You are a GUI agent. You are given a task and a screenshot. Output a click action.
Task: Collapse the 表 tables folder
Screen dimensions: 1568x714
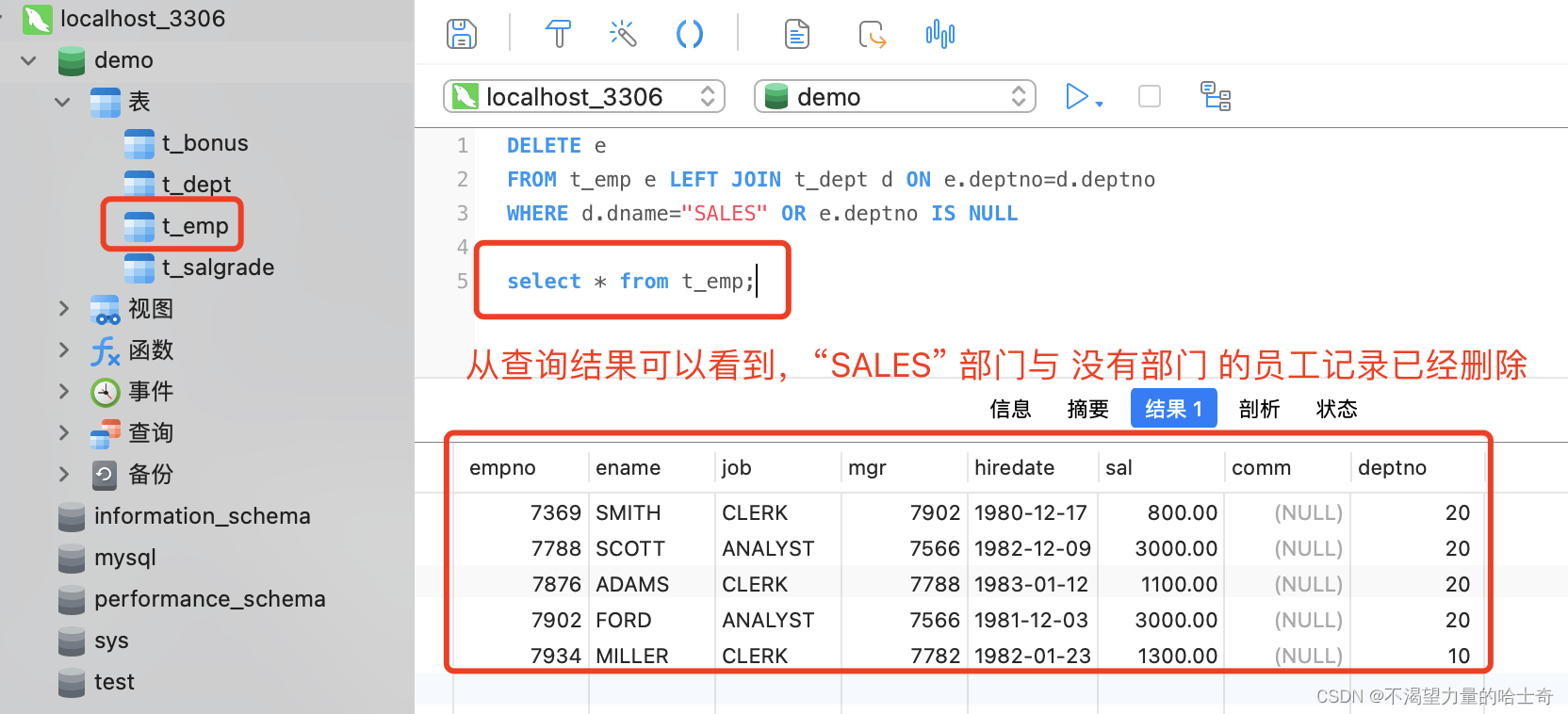(x=62, y=102)
